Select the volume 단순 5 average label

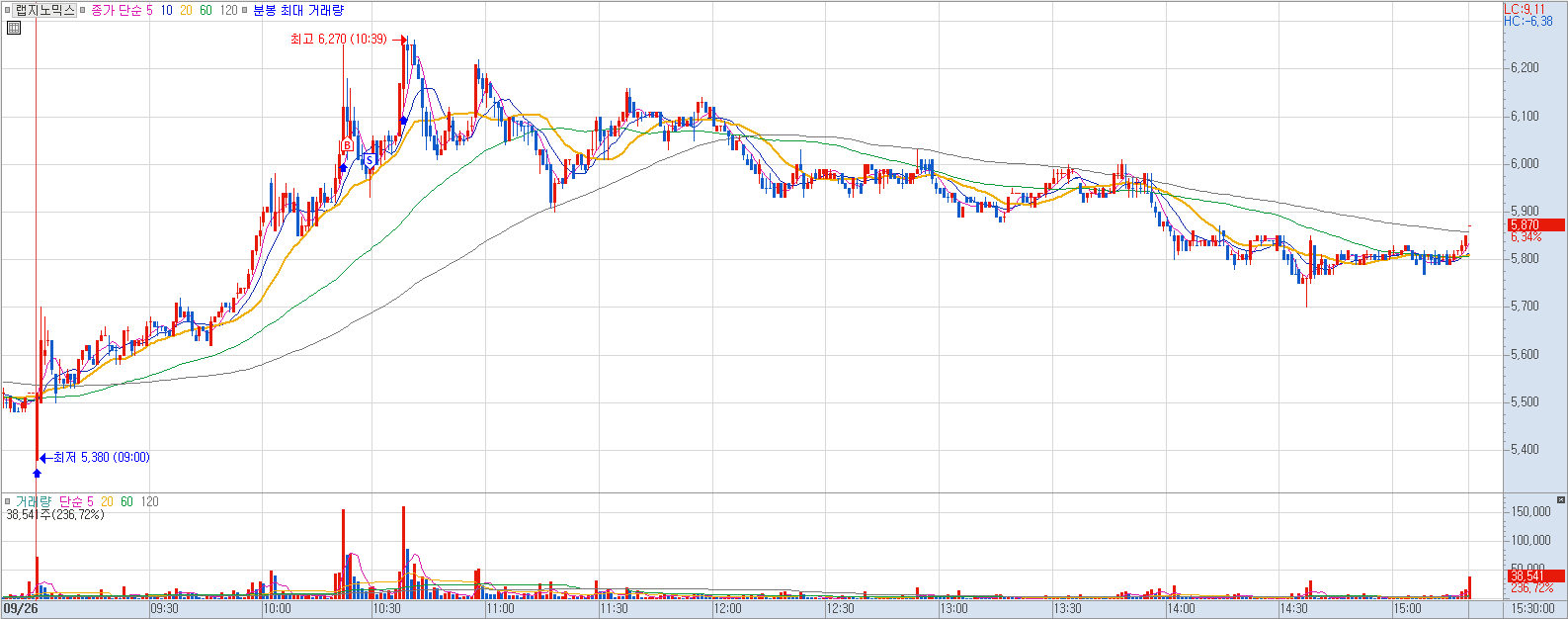point(76,501)
